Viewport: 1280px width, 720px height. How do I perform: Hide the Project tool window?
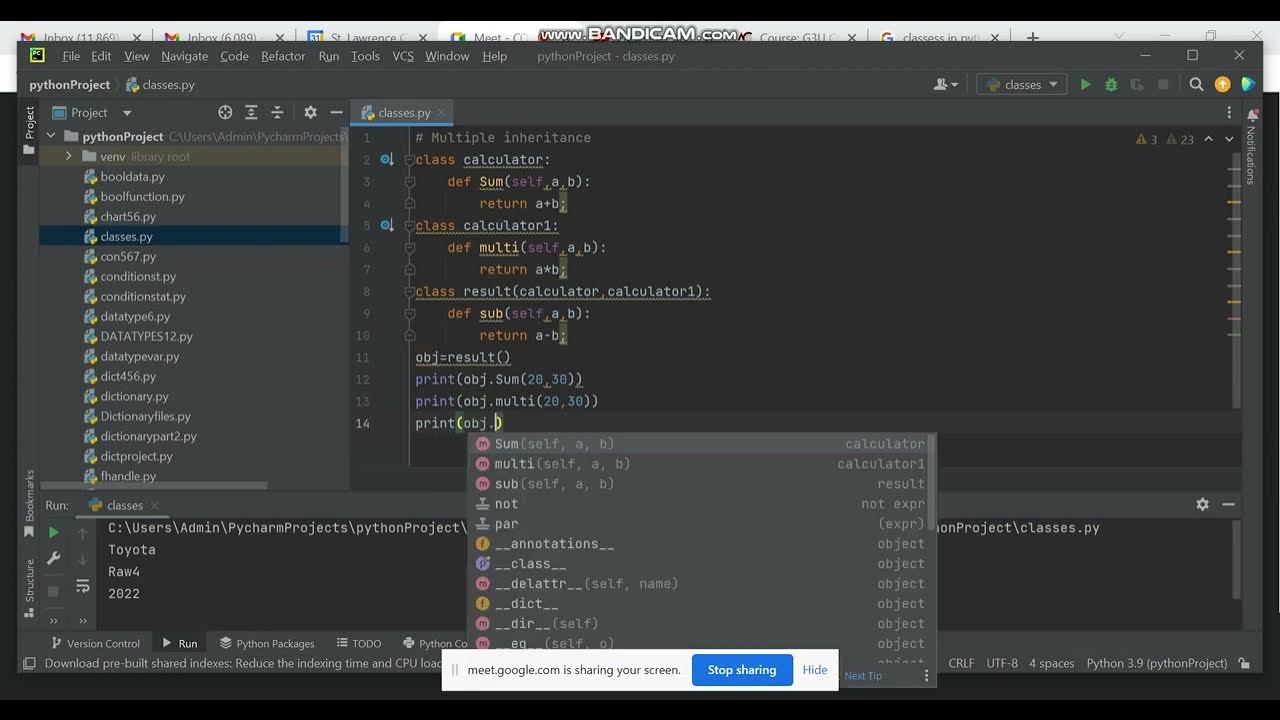(x=337, y=113)
